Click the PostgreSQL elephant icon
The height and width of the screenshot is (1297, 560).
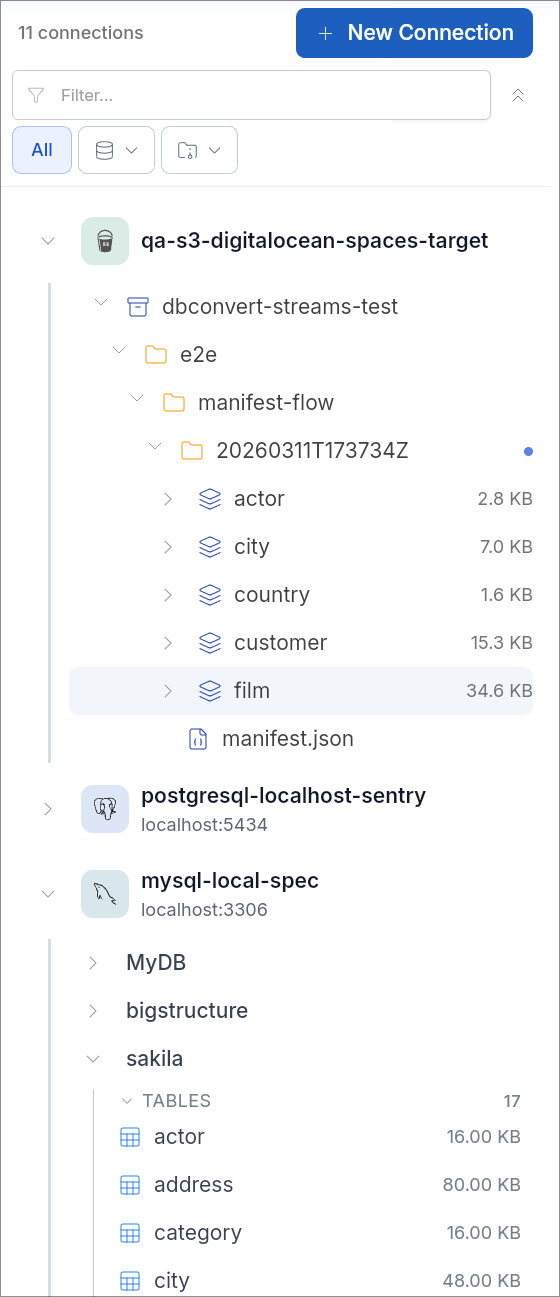coord(105,809)
